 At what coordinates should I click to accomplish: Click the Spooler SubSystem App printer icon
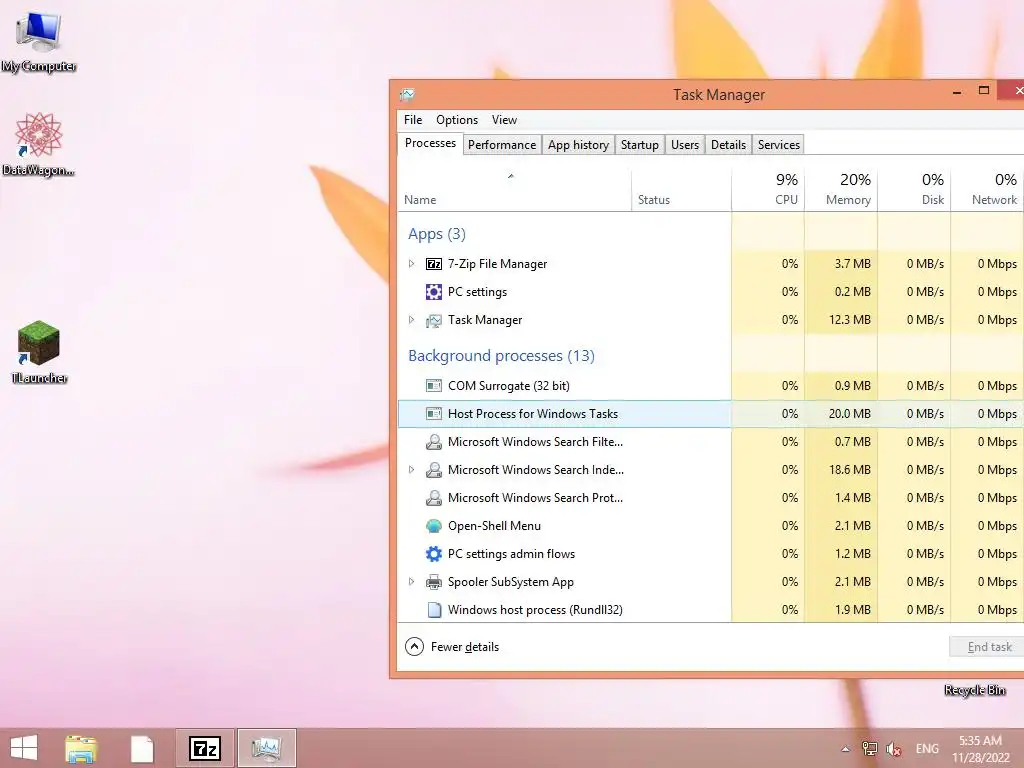[x=434, y=582]
